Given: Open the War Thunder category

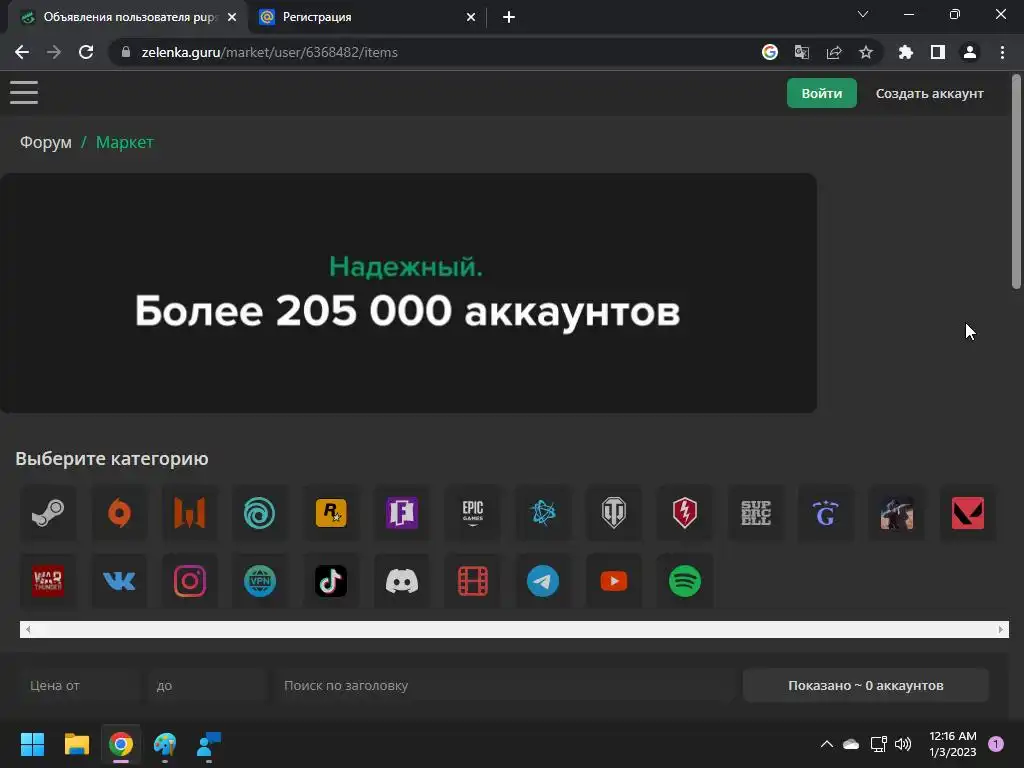Looking at the screenshot, I should click(48, 581).
